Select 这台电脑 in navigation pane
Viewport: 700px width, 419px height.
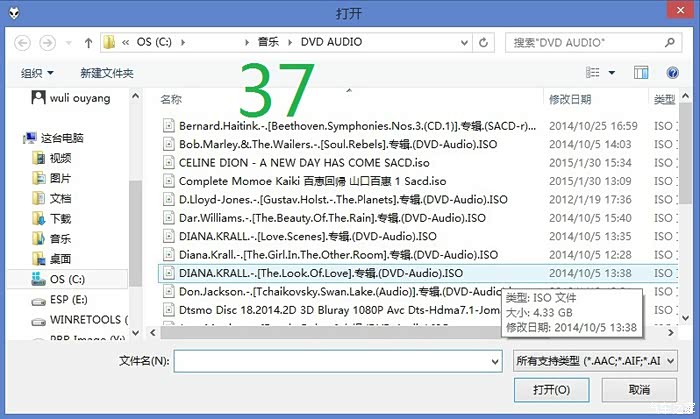pos(54,138)
